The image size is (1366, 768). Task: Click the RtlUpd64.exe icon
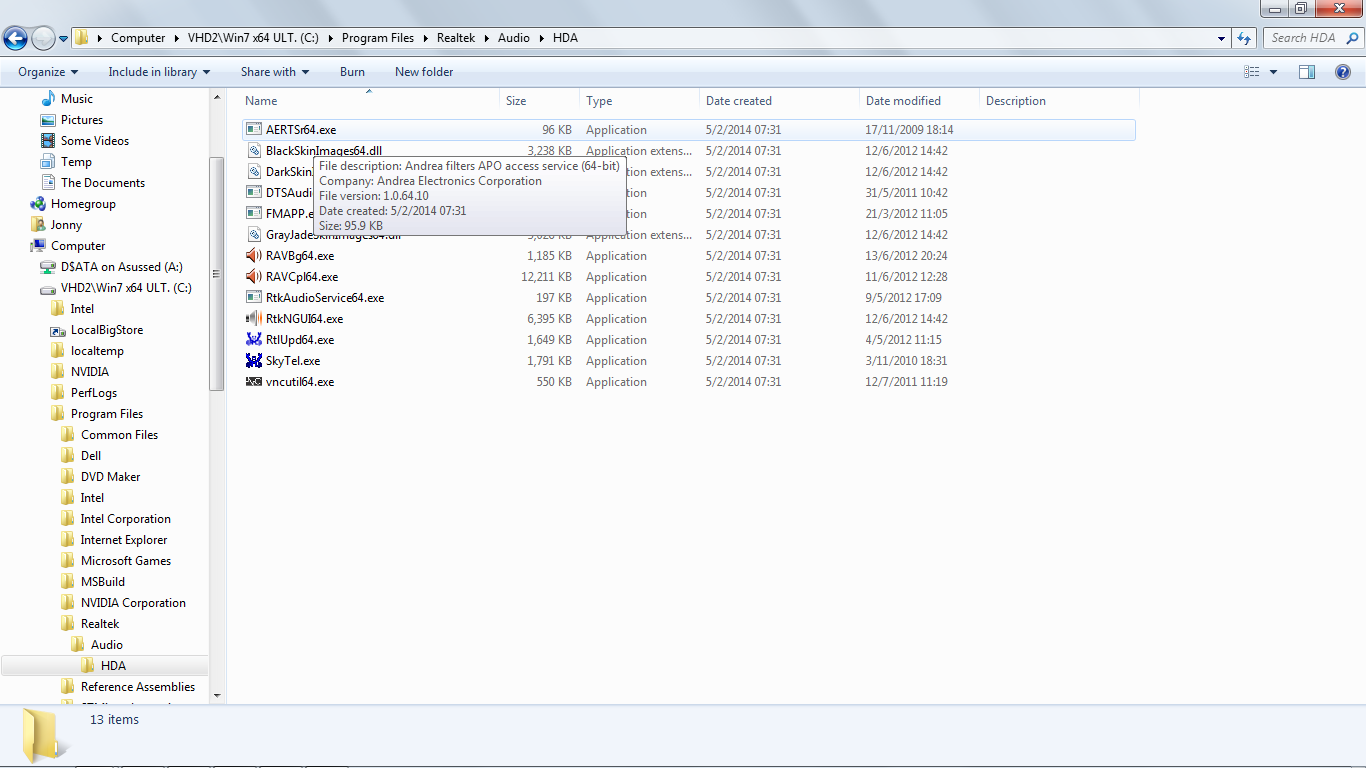click(254, 340)
